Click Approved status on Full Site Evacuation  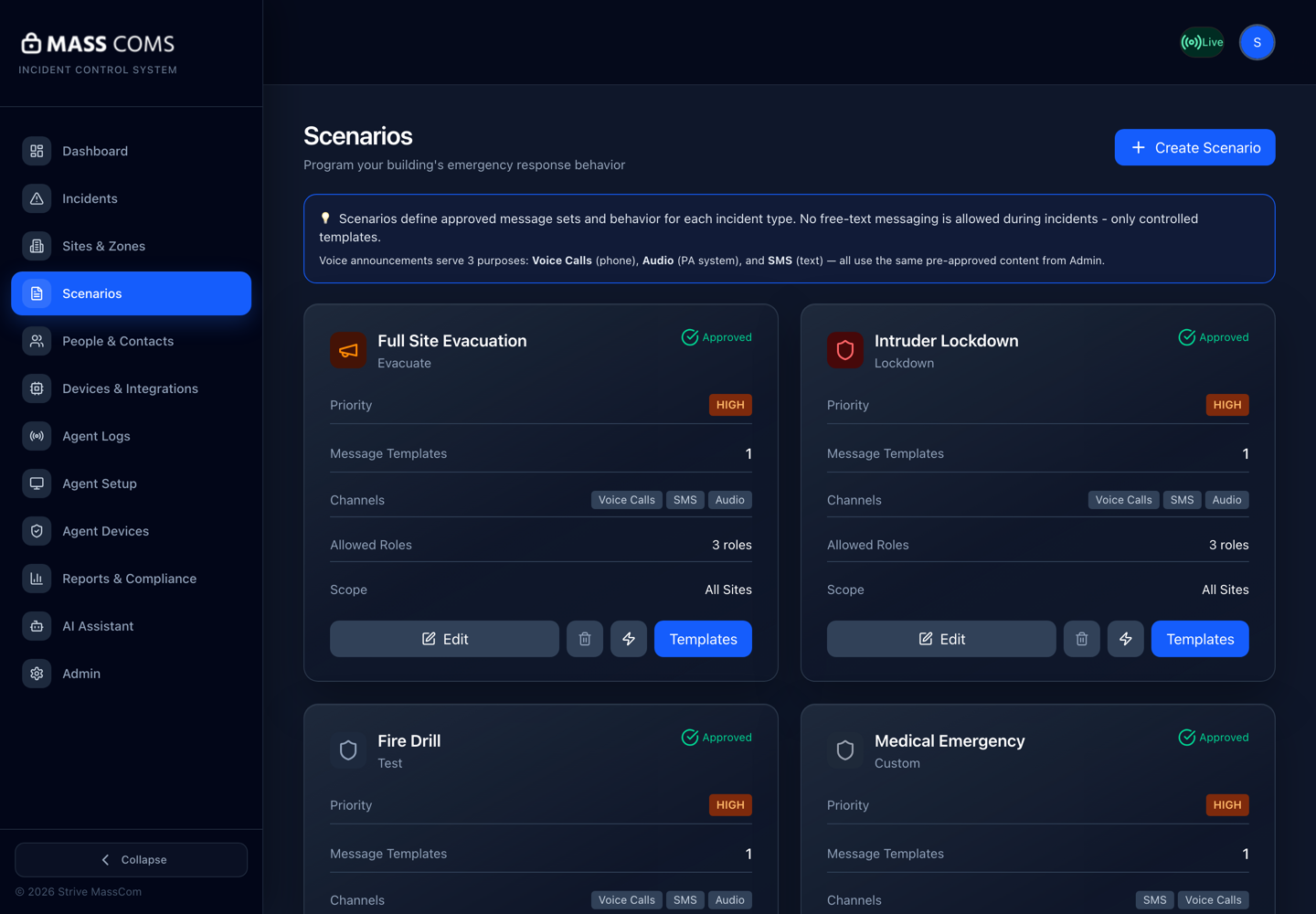[x=716, y=337]
